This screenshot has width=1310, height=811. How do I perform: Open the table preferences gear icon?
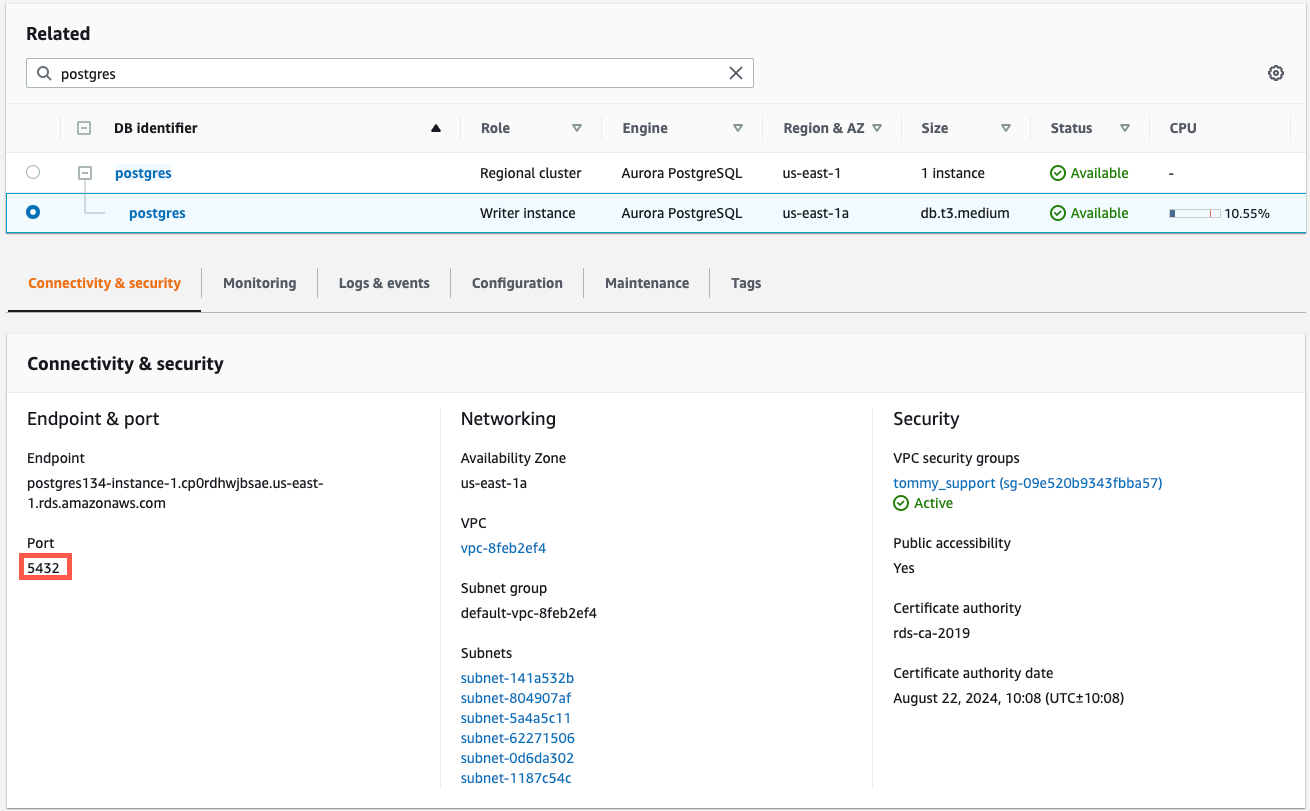click(1275, 73)
